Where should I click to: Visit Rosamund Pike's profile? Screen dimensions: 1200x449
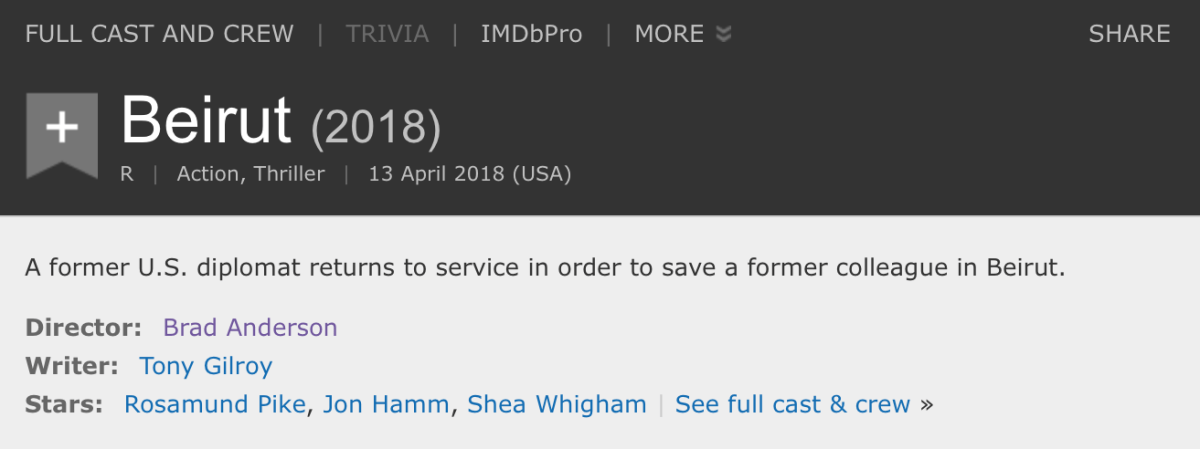click(216, 404)
